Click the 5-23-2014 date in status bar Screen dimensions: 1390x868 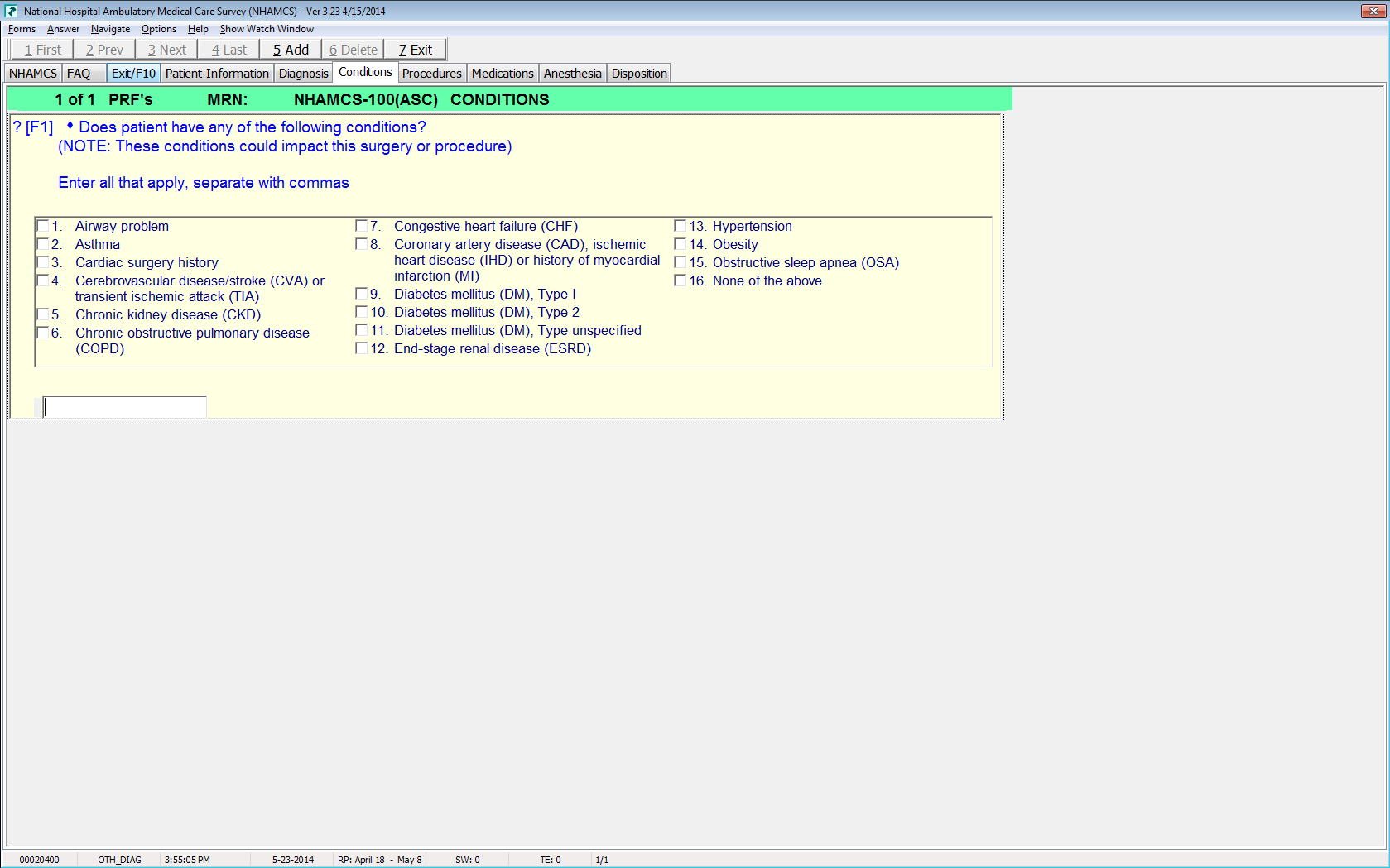pos(293,860)
